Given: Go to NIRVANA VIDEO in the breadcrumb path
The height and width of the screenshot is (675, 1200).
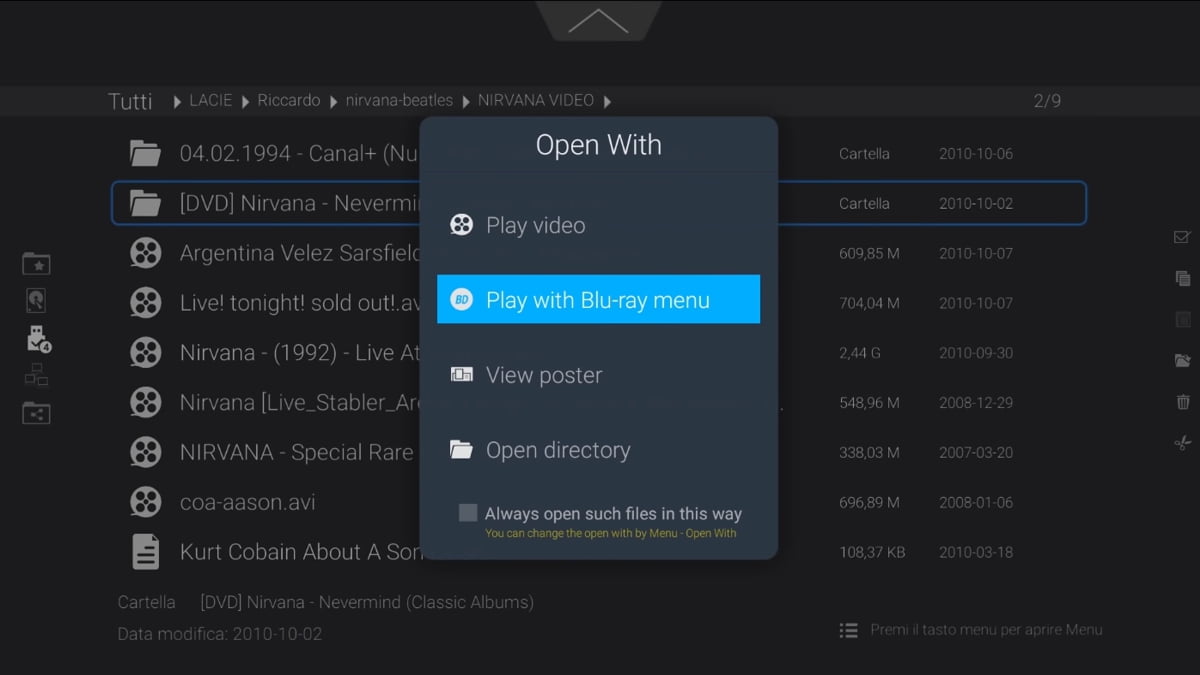Looking at the screenshot, I should tap(536, 101).
